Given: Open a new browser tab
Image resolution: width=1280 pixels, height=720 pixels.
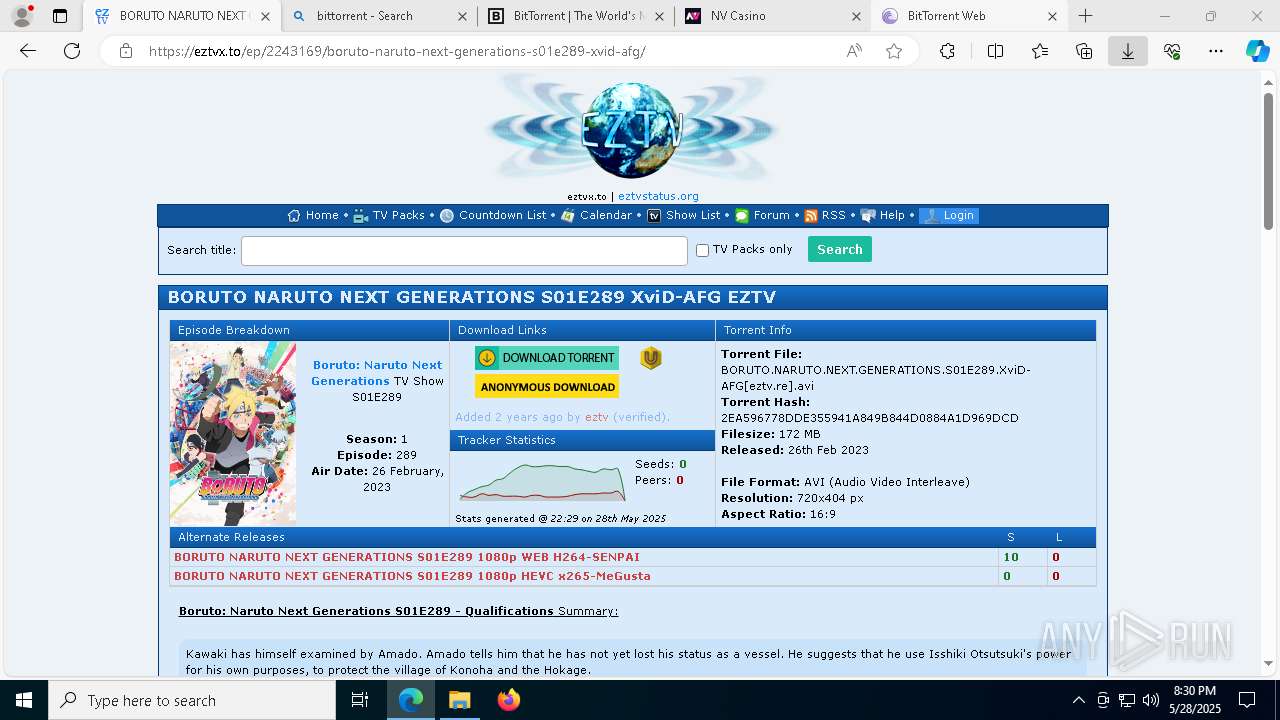Looking at the screenshot, I should 1086,16.
